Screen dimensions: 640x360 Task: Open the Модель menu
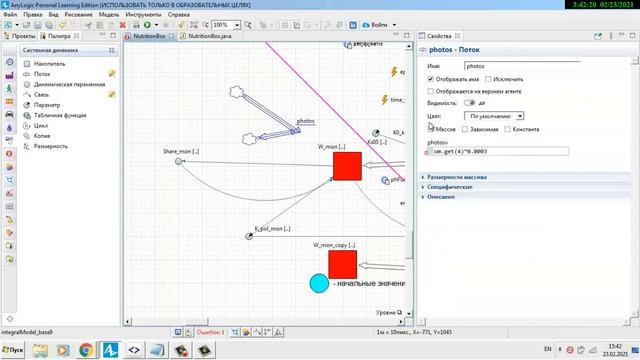(x=109, y=14)
